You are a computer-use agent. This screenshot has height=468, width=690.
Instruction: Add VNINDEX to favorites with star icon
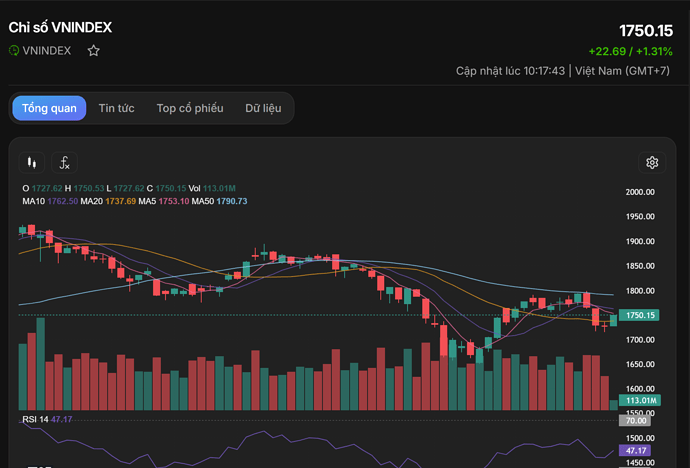point(93,51)
